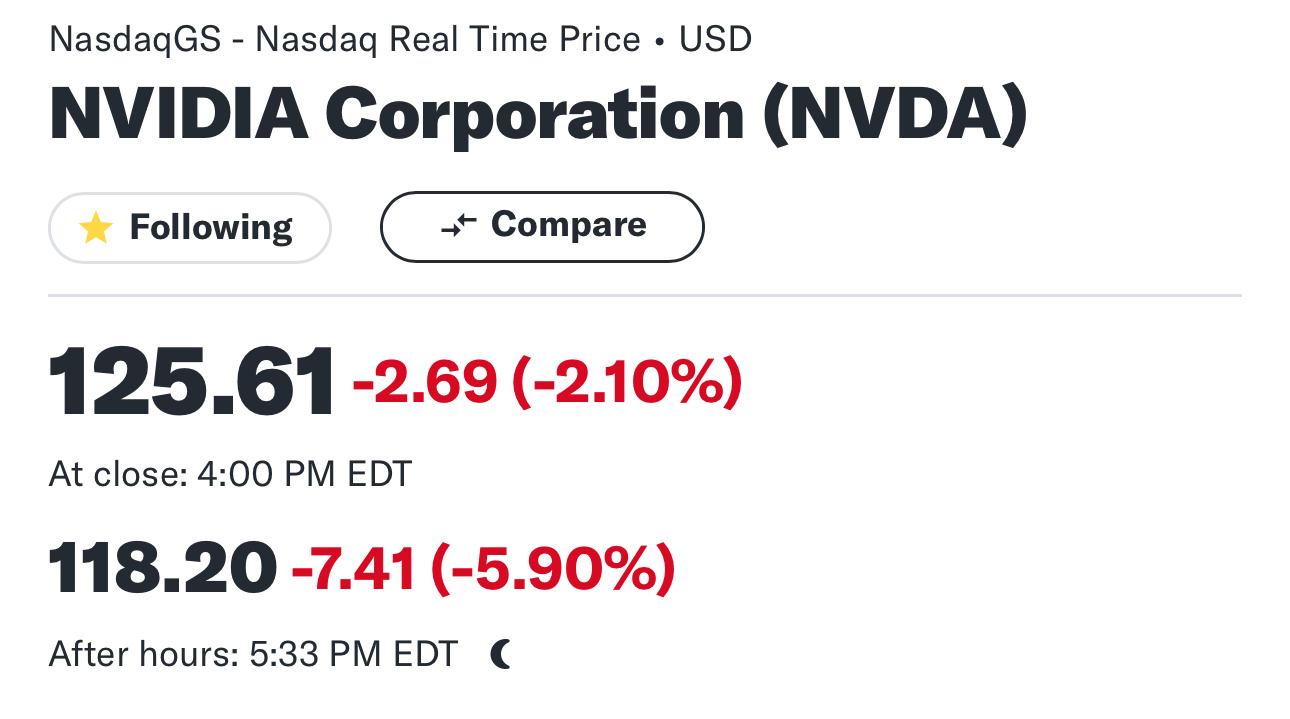Click the closing price 125.61

click(x=192, y=382)
